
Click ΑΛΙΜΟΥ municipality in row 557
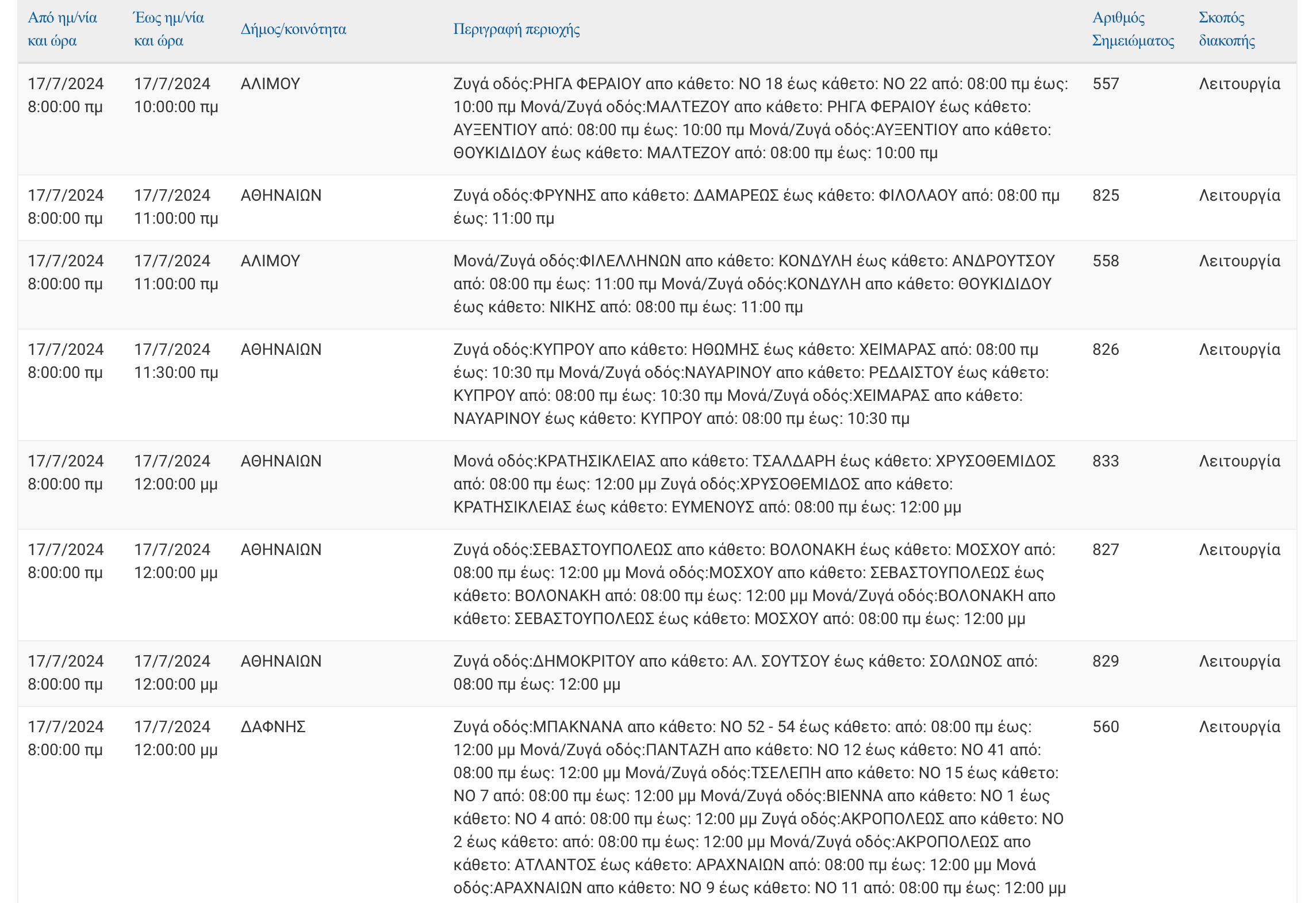[x=270, y=84]
